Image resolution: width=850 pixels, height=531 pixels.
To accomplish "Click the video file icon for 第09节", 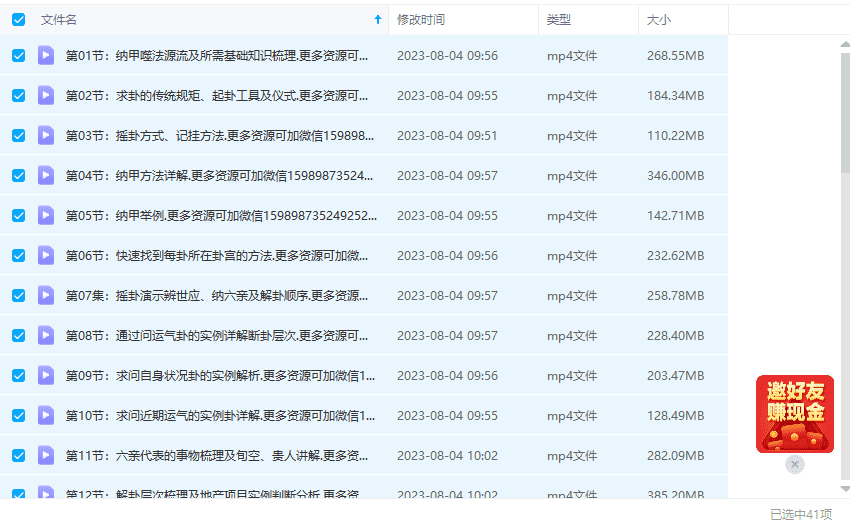I will (x=46, y=376).
